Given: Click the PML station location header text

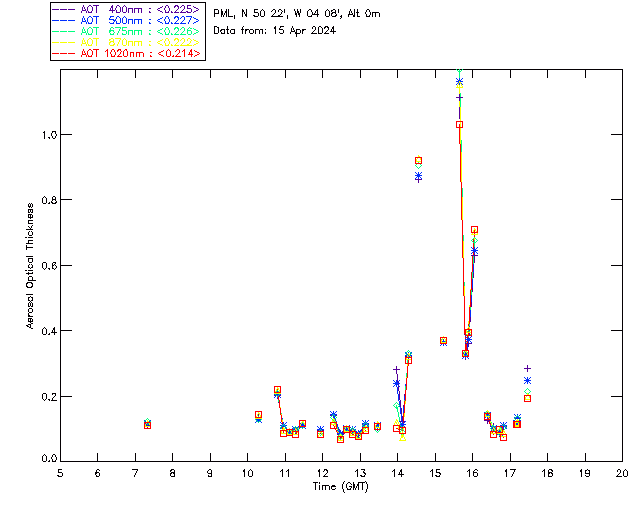Looking at the screenshot, I should (x=297, y=13).
